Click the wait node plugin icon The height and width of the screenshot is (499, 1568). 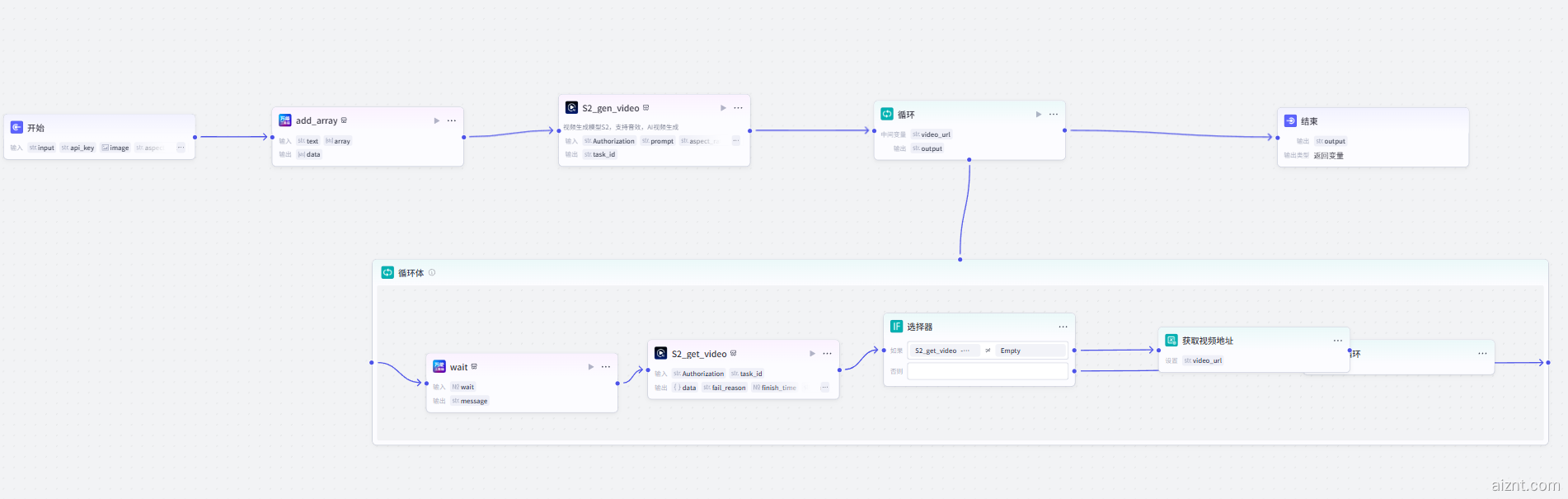[439, 366]
